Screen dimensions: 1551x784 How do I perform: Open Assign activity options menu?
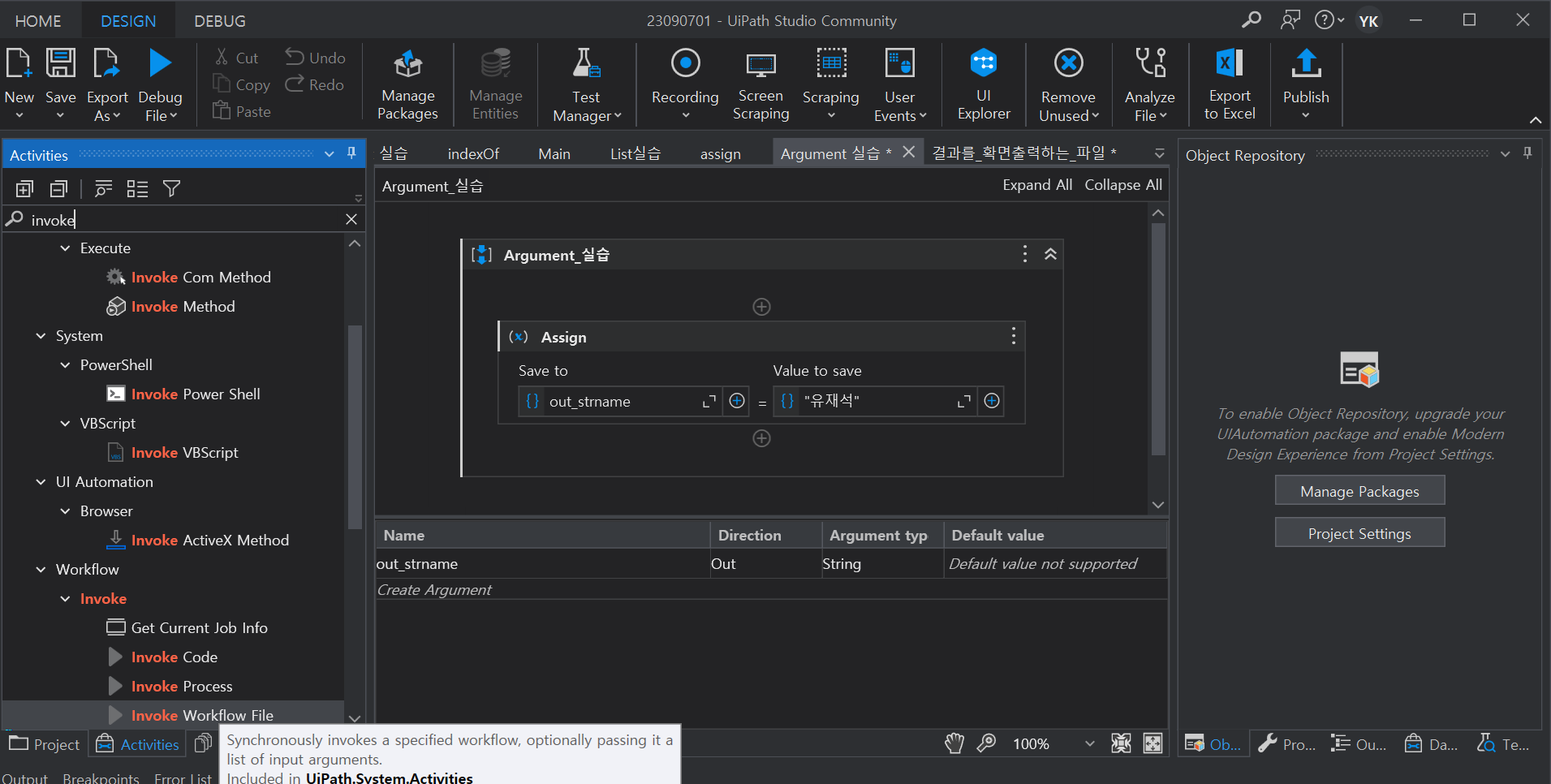[x=1013, y=336]
